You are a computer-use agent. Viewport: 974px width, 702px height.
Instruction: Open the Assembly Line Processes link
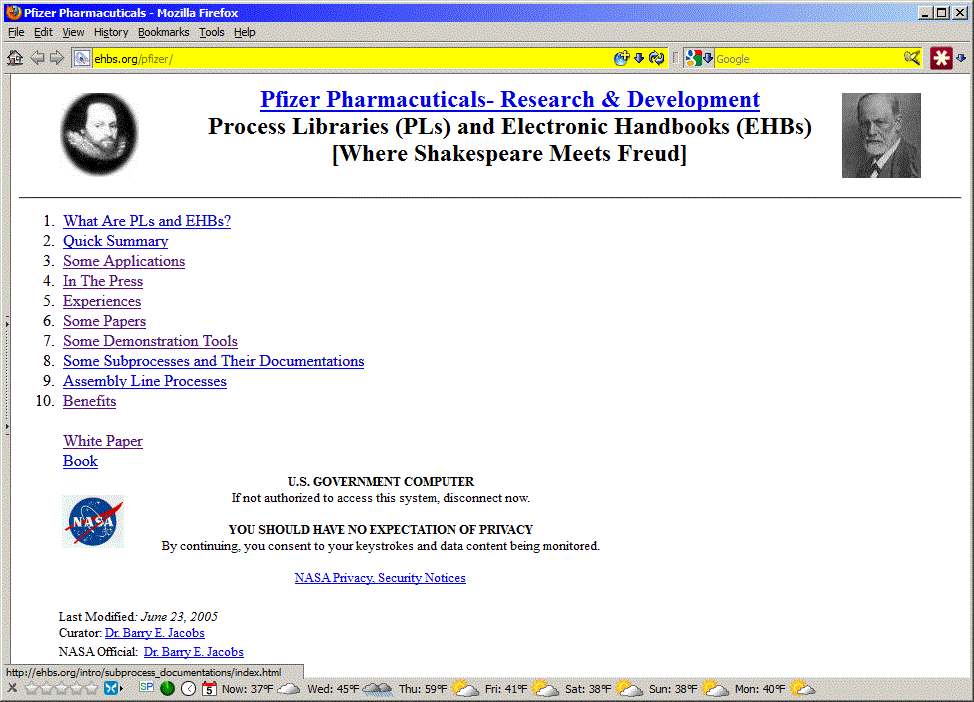(x=145, y=381)
